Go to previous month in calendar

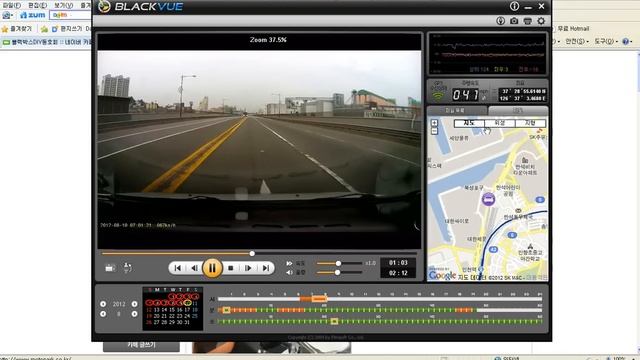point(103,314)
